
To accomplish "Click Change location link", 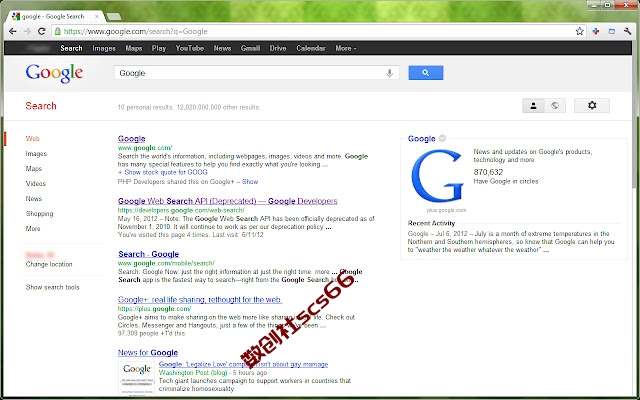I will tap(49, 264).
